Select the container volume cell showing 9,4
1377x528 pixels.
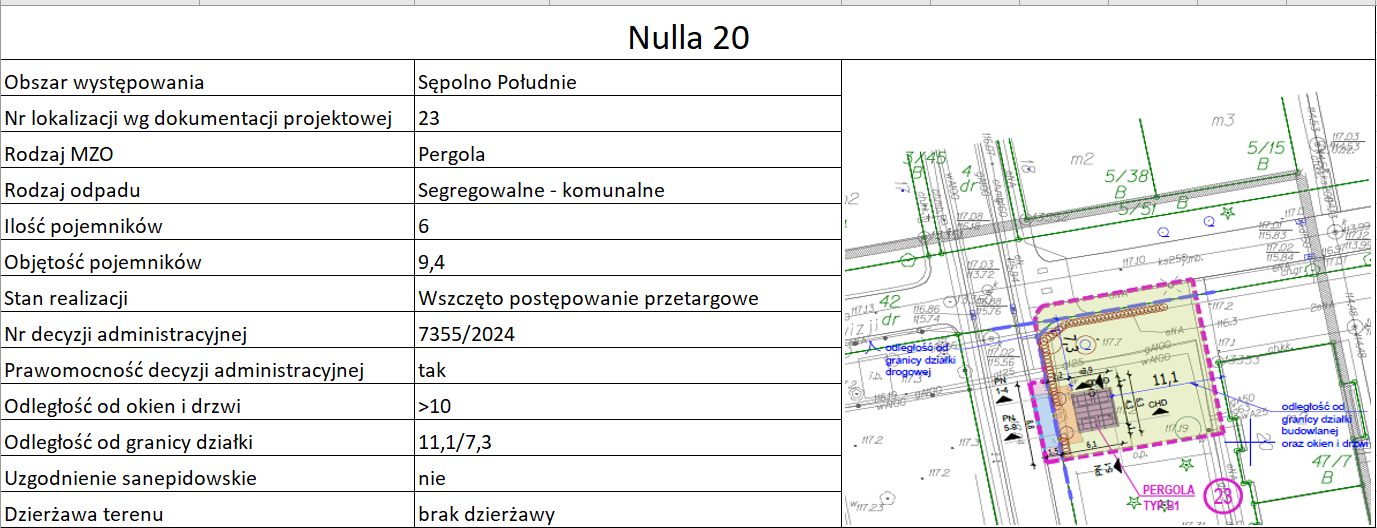627,262
